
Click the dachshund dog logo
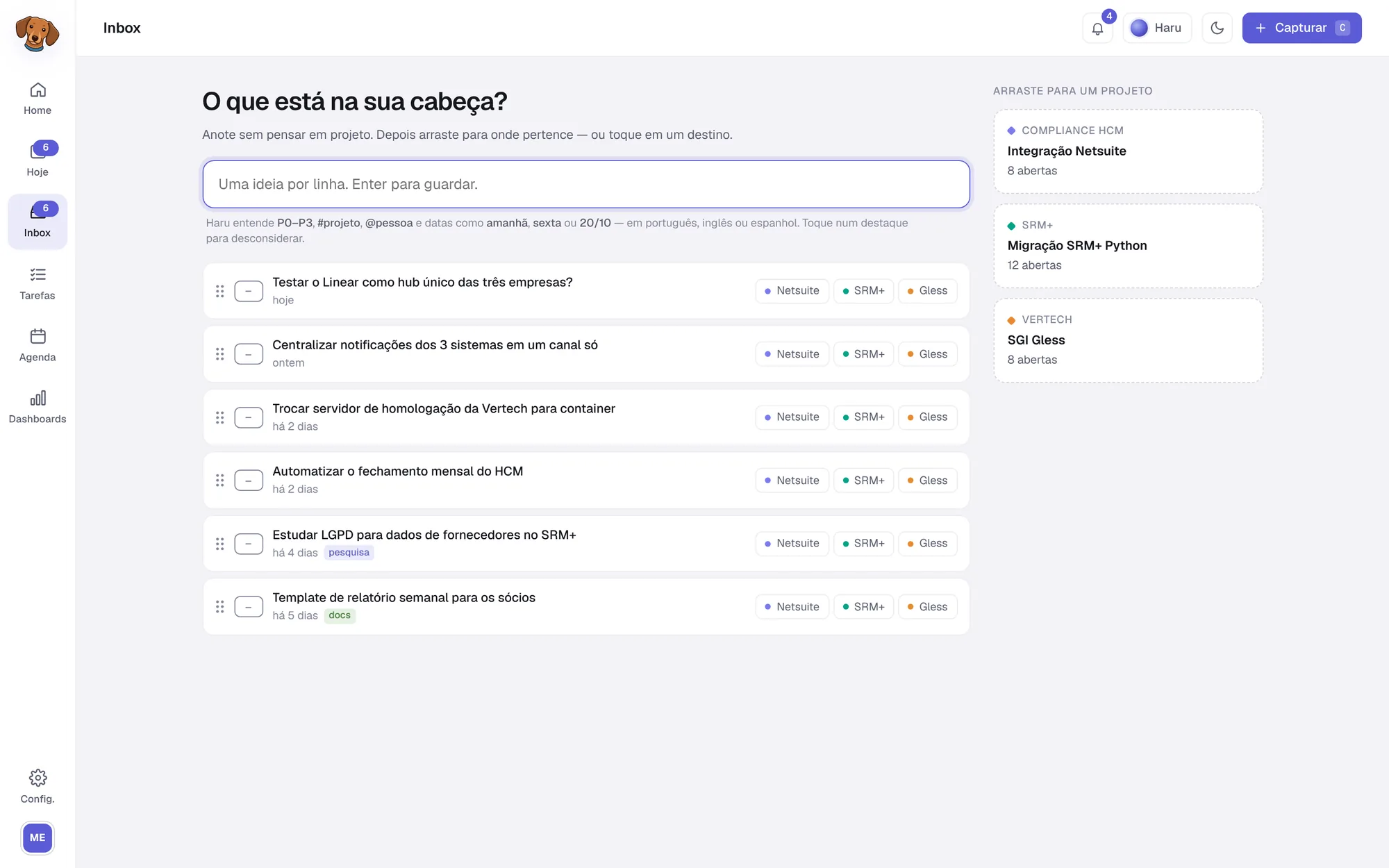tap(38, 33)
